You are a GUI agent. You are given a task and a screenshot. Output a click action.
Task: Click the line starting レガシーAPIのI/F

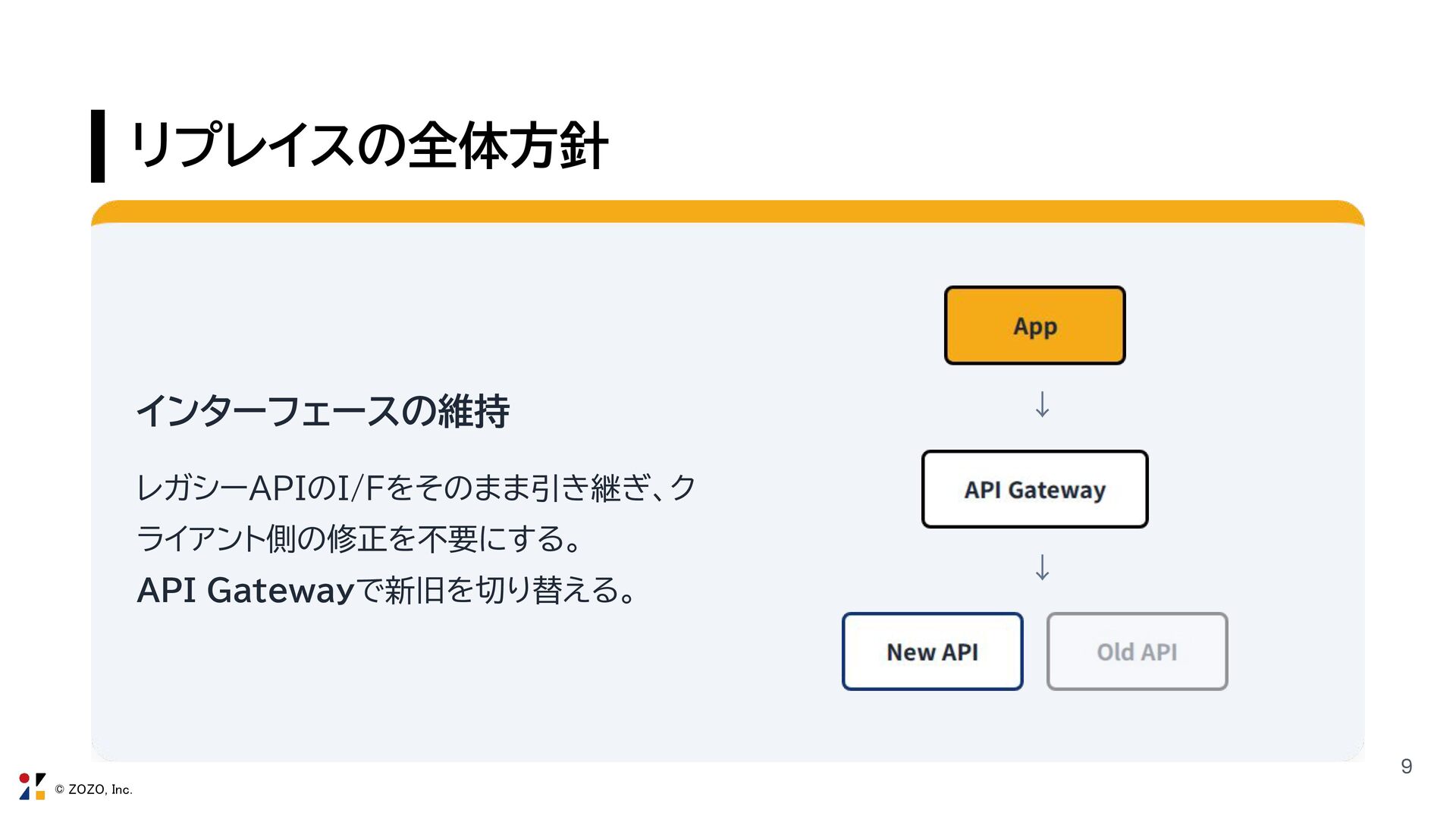click(415, 488)
